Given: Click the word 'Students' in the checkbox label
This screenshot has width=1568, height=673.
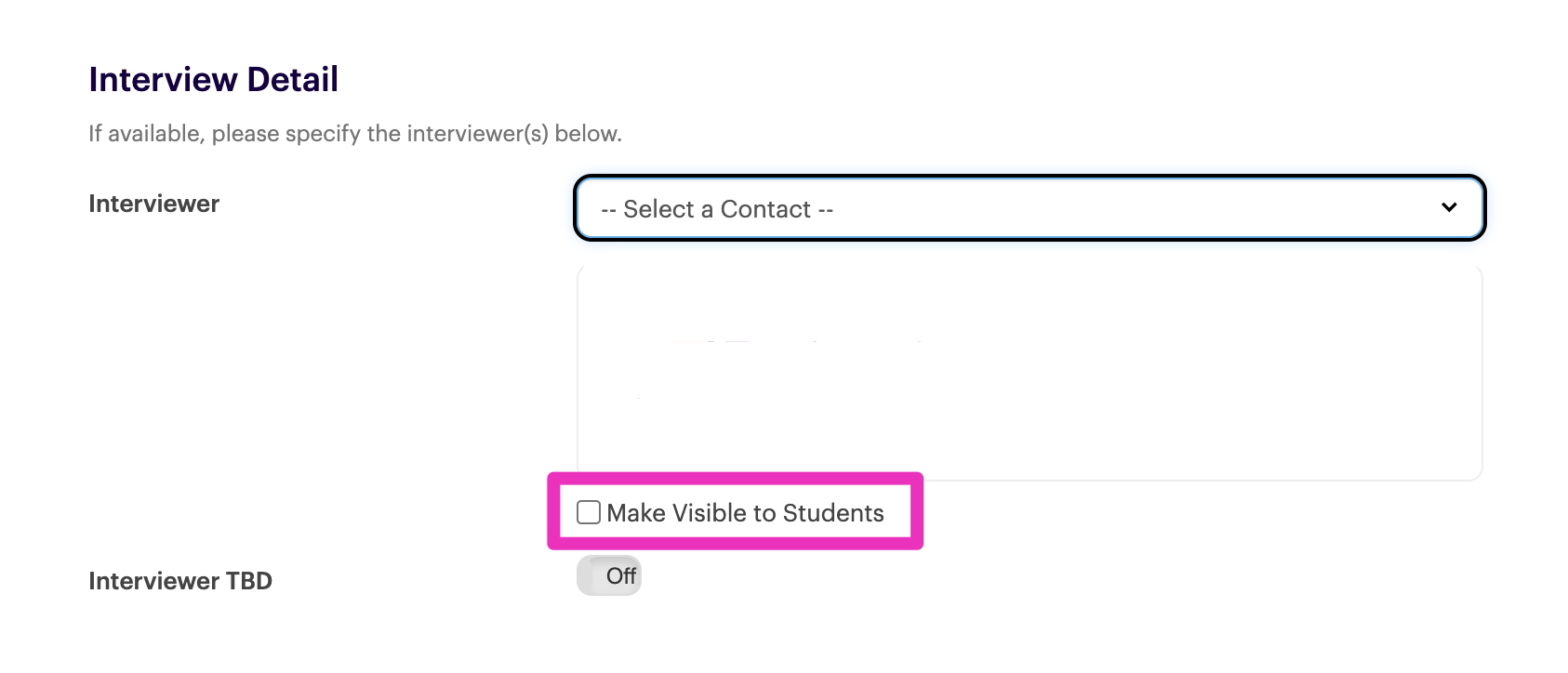Looking at the screenshot, I should pyautogui.click(x=833, y=513).
